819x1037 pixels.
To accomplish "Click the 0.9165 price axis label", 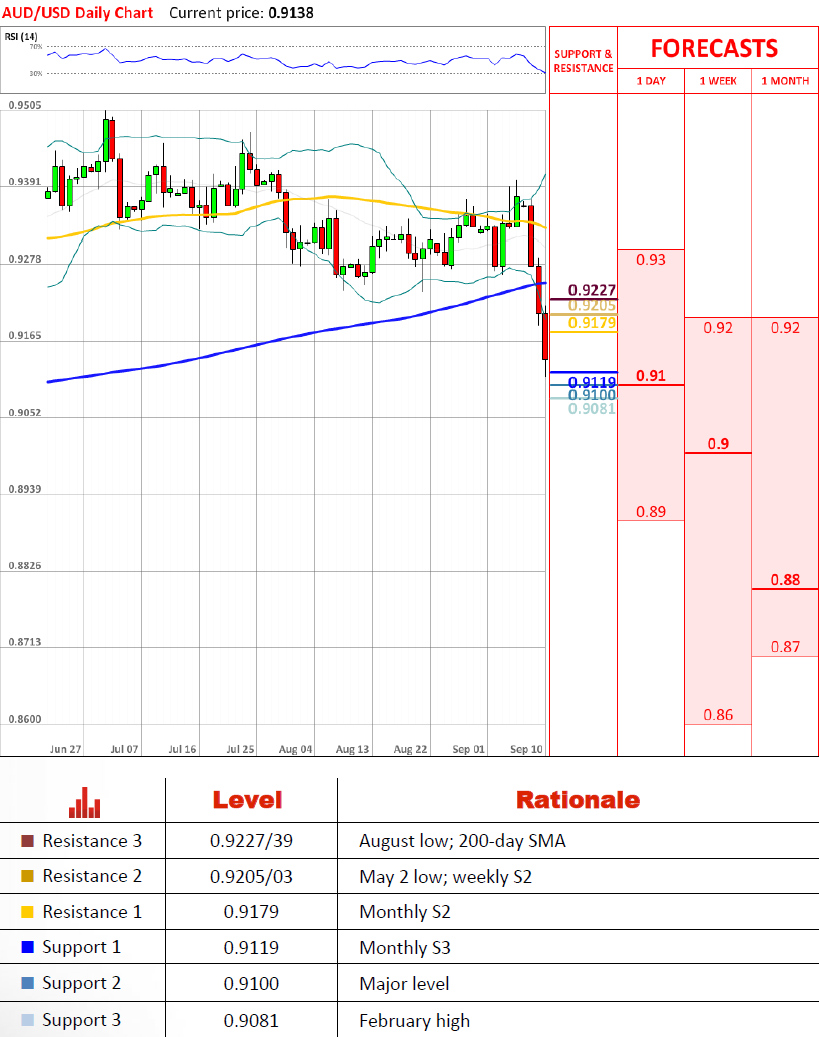I will click(24, 335).
